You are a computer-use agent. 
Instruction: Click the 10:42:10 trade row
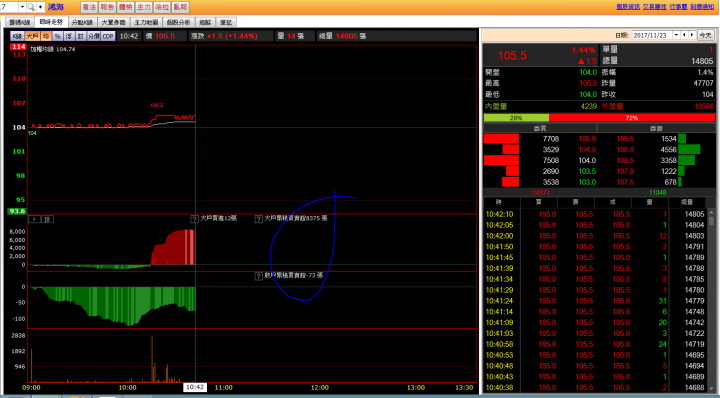point(595,214)
